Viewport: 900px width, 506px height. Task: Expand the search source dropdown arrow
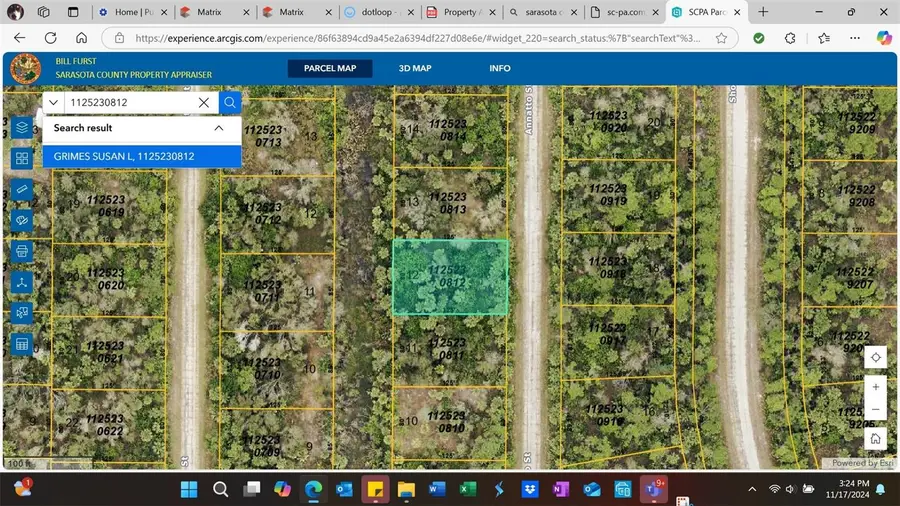(54, 102)
